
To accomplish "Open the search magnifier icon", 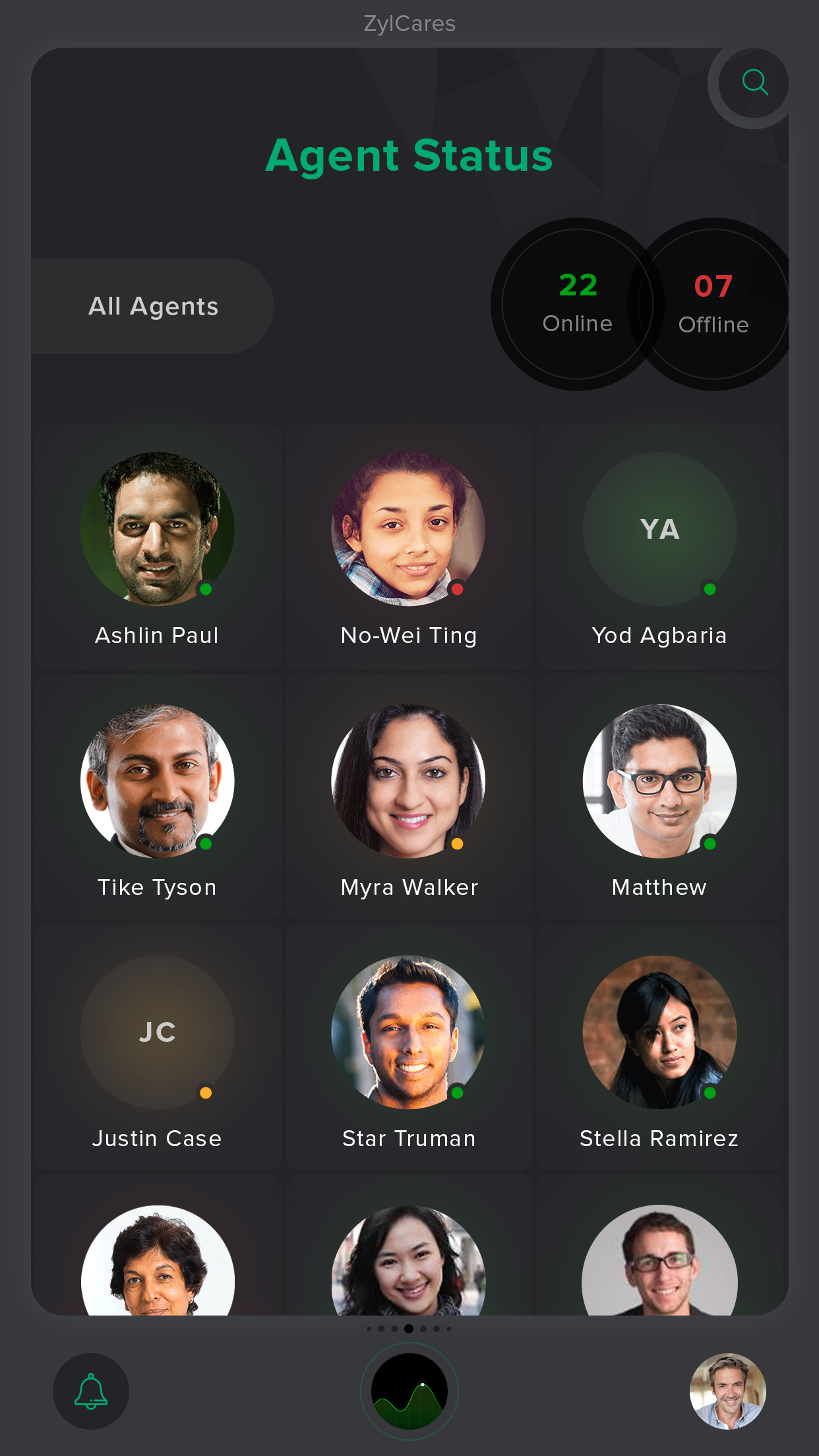I will coord(754,83).
